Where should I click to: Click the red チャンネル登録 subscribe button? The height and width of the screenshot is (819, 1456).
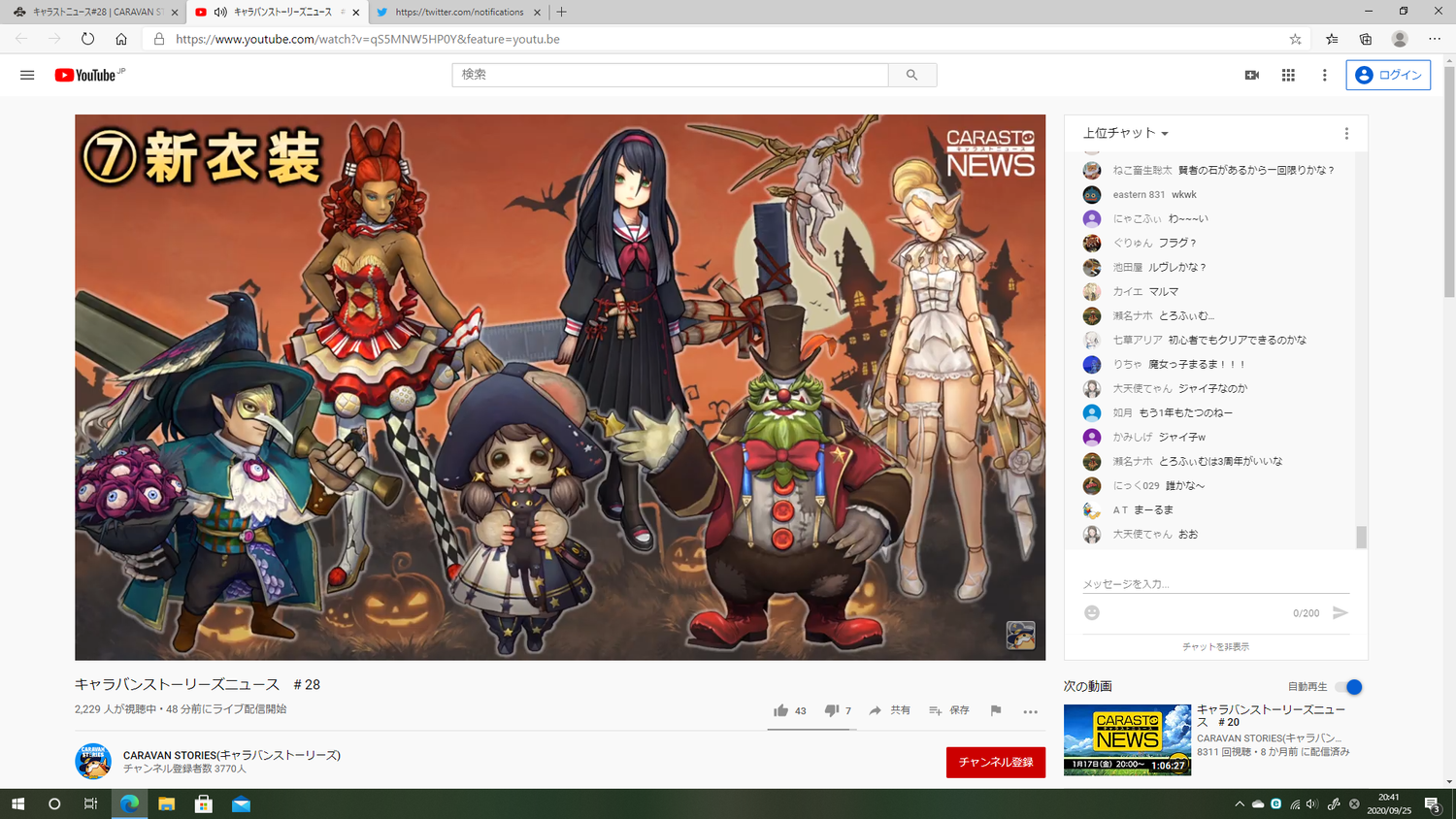(995, 762)
